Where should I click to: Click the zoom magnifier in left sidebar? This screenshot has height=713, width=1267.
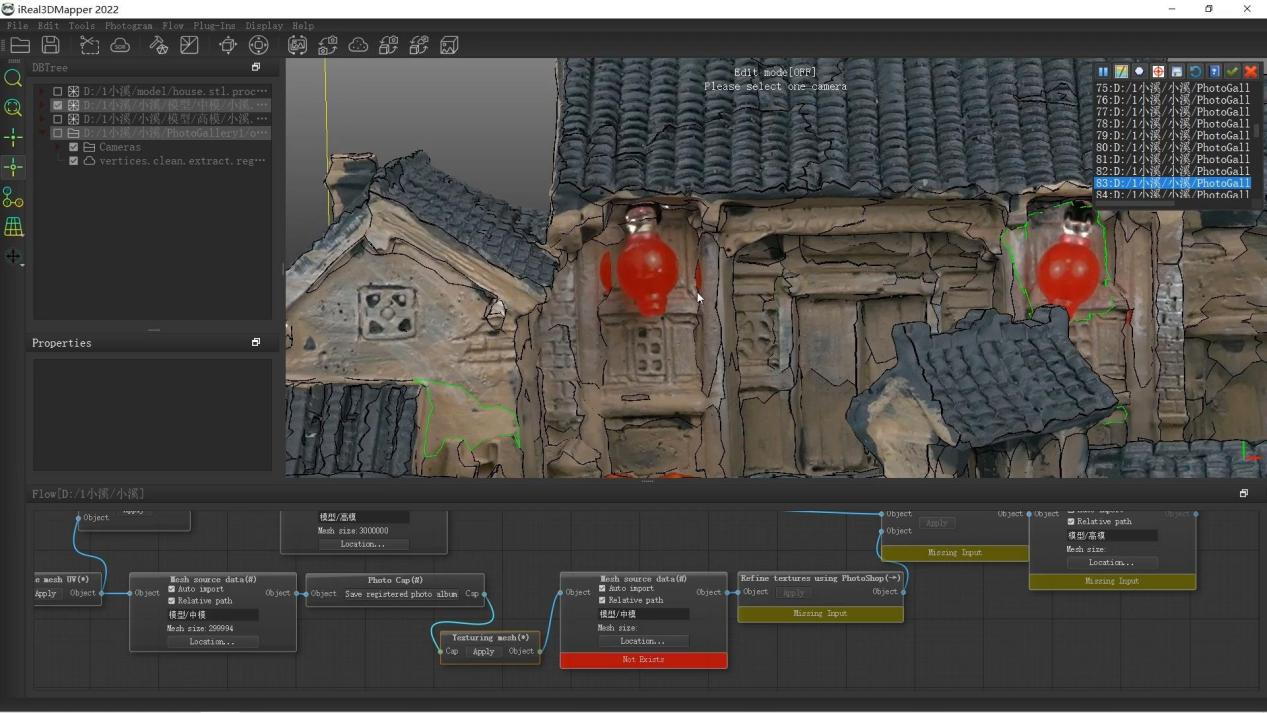click(x=13, y=78)
